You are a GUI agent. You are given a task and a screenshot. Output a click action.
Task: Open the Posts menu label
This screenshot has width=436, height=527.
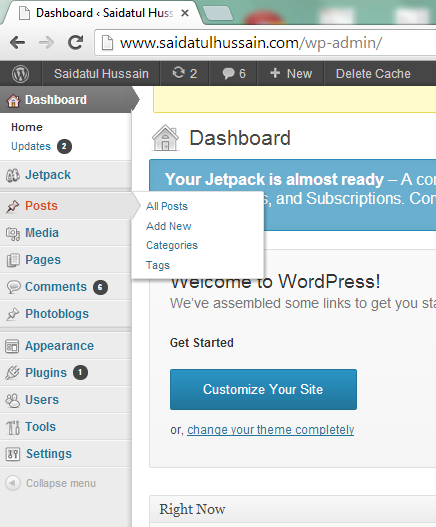tap(41, 206)
